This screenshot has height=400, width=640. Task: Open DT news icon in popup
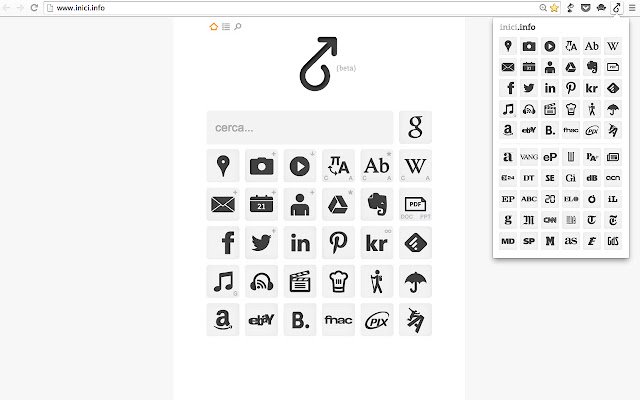529,178
